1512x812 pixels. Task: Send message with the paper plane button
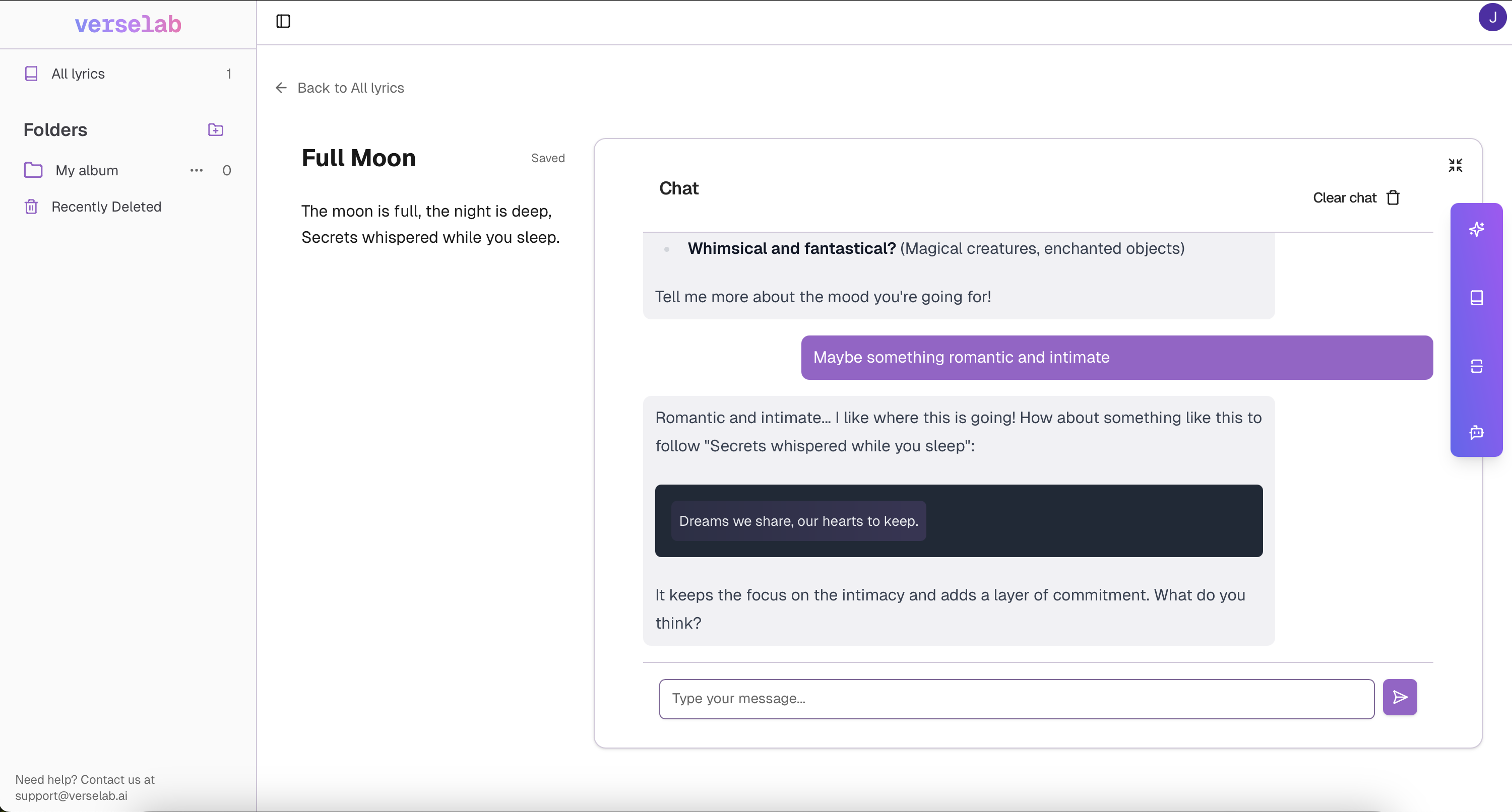(1399, 697)
